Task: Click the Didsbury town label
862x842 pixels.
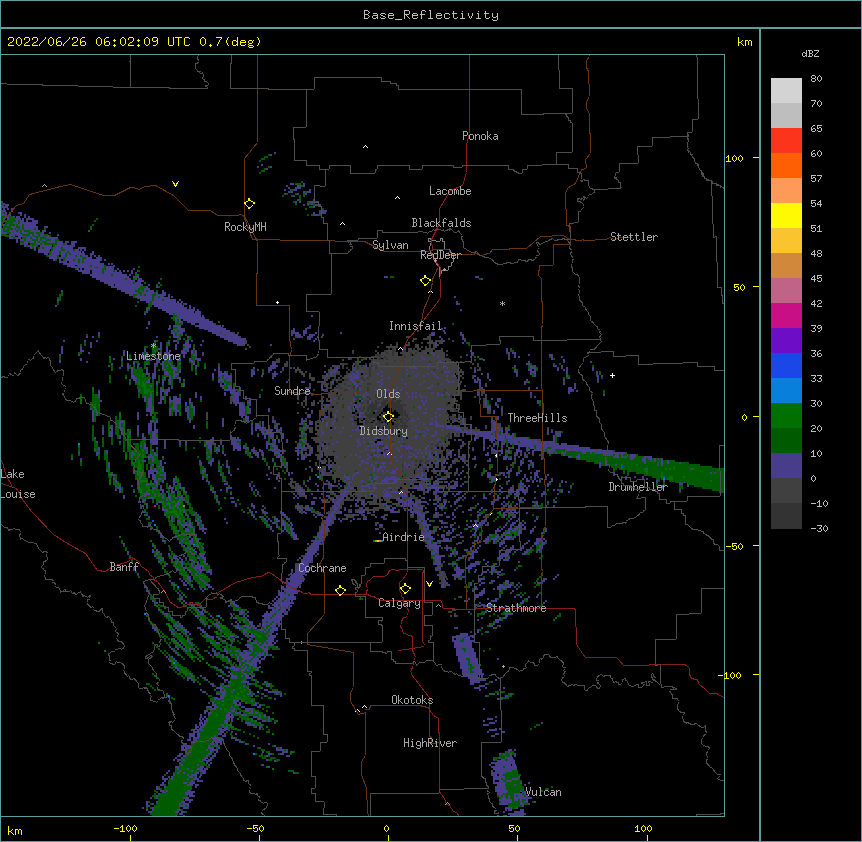Action: pyautogui.click(x=384, y=431)
